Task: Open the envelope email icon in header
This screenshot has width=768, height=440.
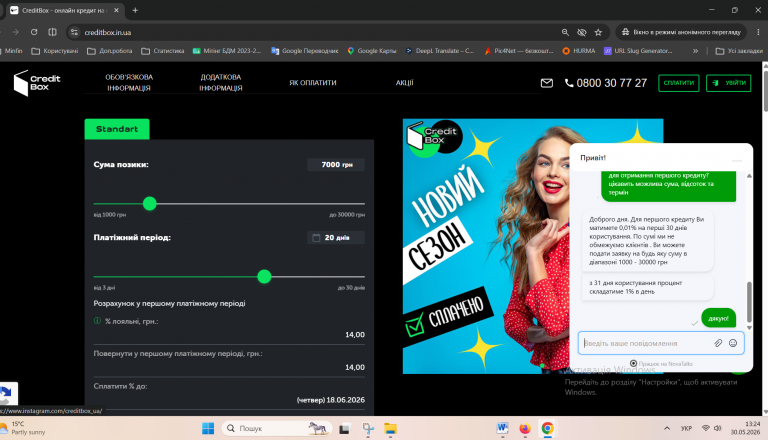Action: pyautogui.click(x=547, y=83)
